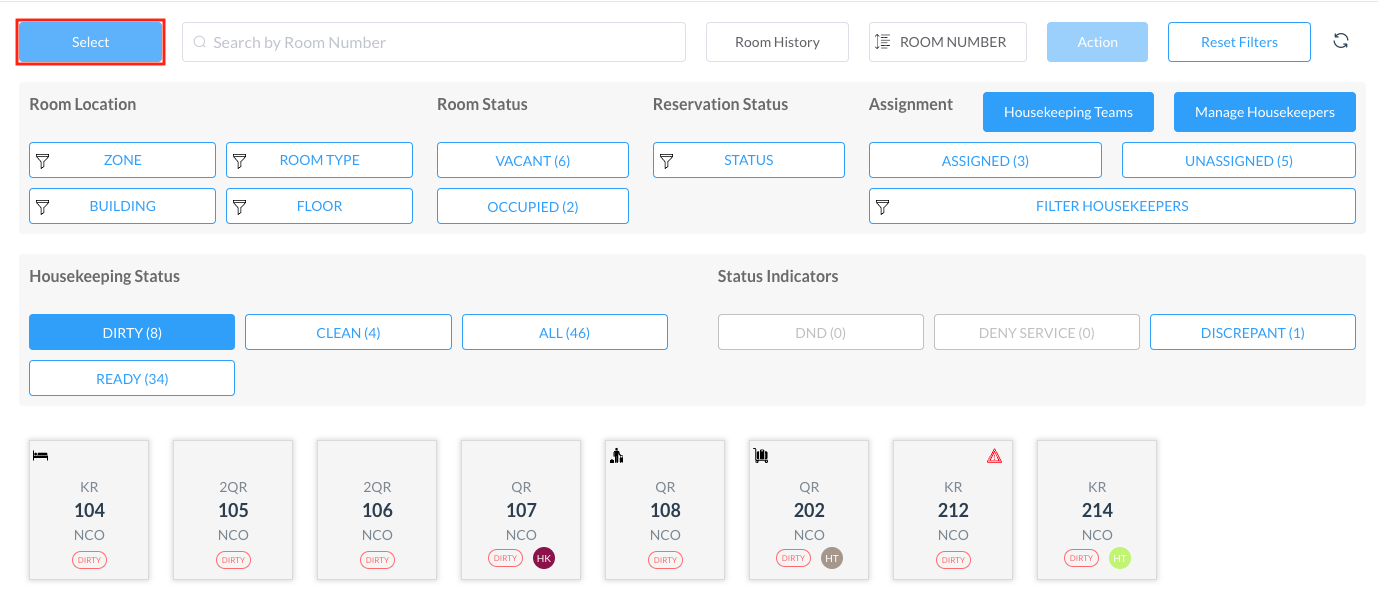Expand the FILTER HOUSEKEEPERS dropdown
This screenshot has width=1378, height=608.
pyautogui.click(x=1112, y=206)
